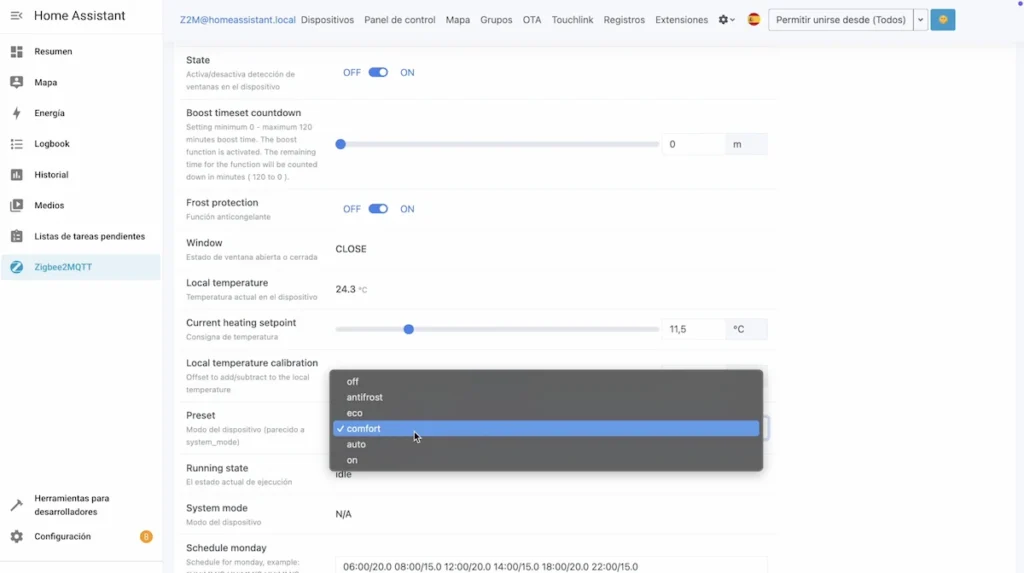The width and height of the screenshot is (1024, 573).
Task: Choose antifrost from the preset list
Action: coord(364,397)
